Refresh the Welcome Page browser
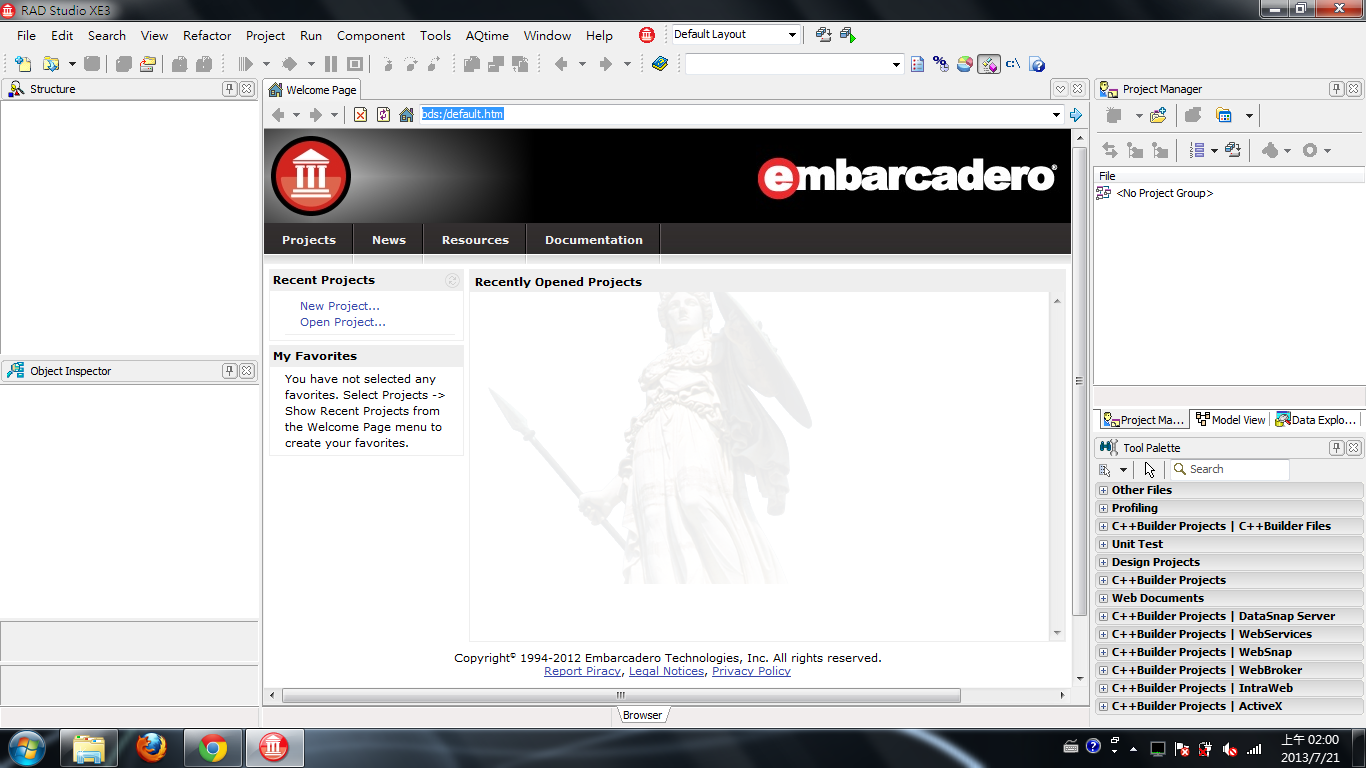Screen dimensions: 1366x768 coord(383,115)
